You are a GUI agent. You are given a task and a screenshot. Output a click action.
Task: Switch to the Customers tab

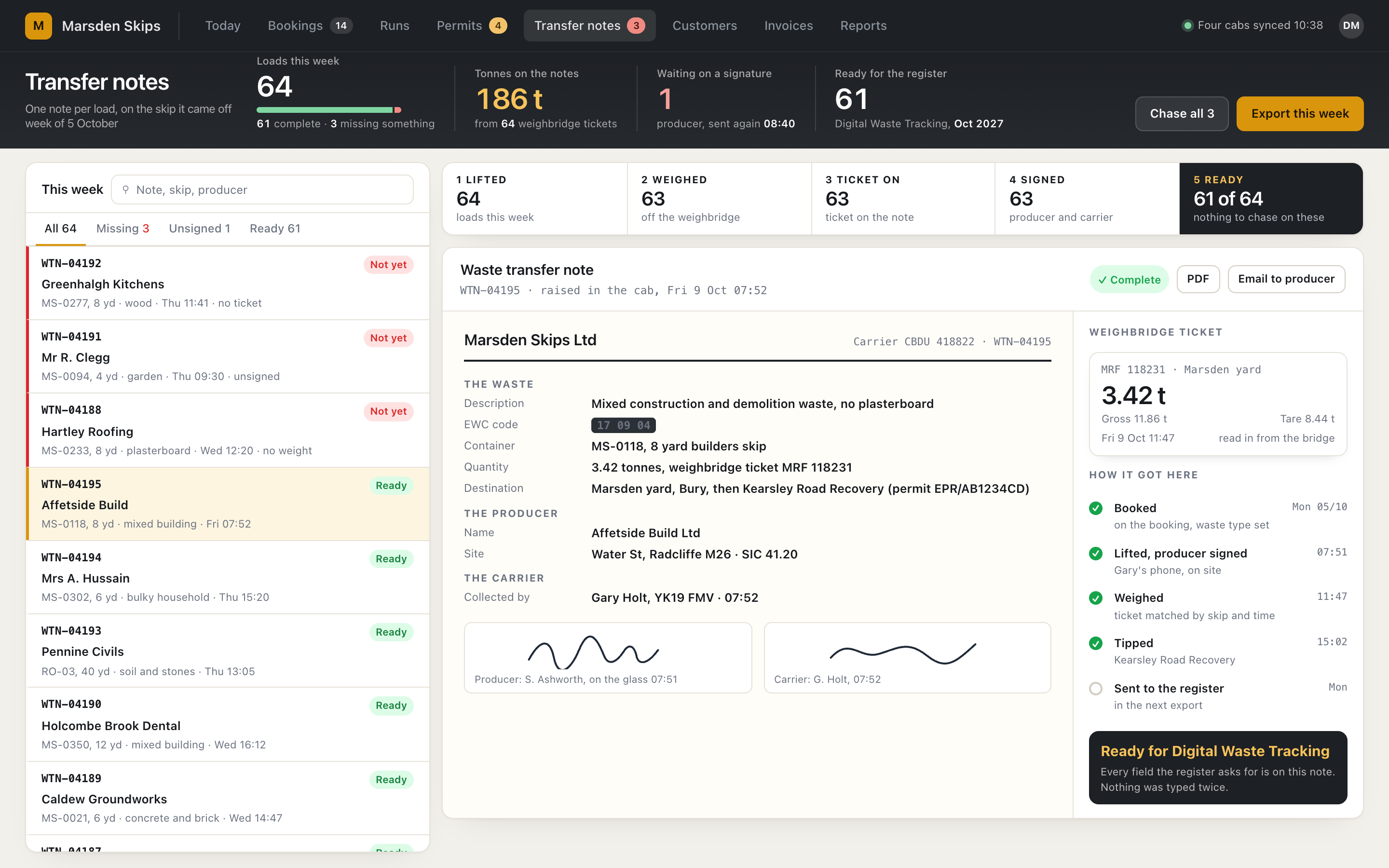coord(704,26)
